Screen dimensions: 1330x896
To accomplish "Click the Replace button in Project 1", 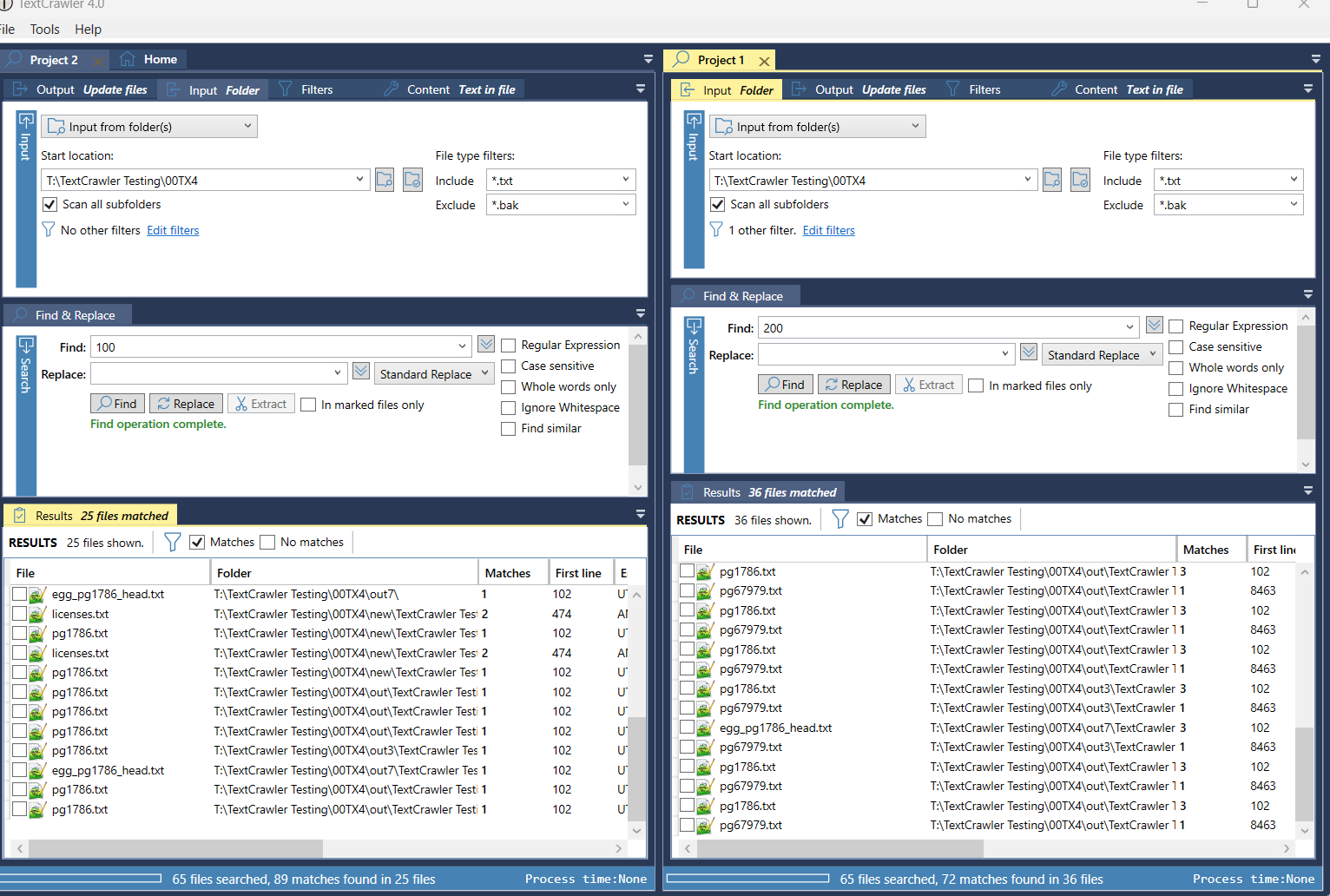I will tap(853, 385).
